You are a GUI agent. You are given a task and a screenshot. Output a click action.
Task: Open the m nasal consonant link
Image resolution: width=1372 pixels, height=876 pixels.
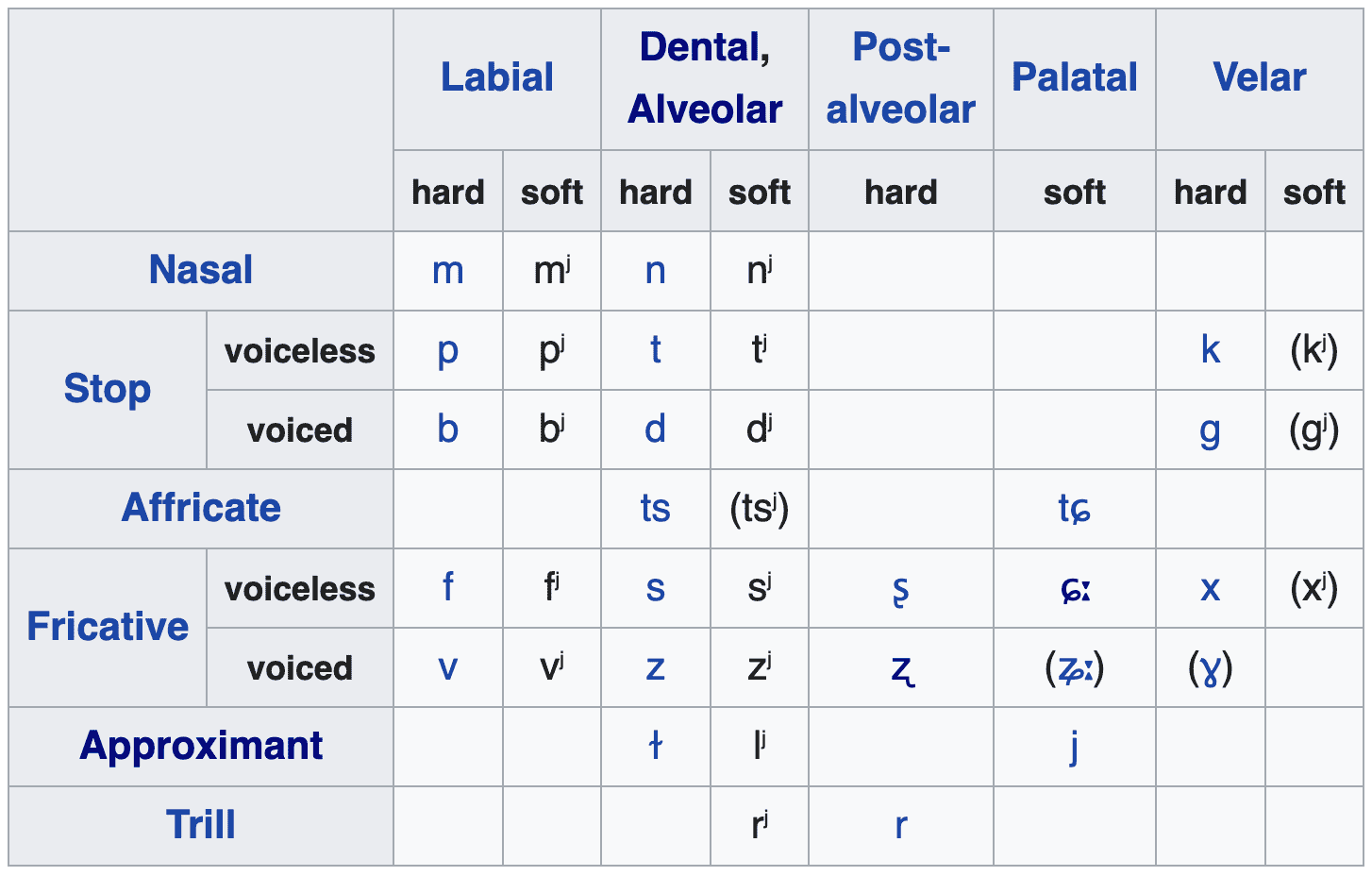coord(447,271)
